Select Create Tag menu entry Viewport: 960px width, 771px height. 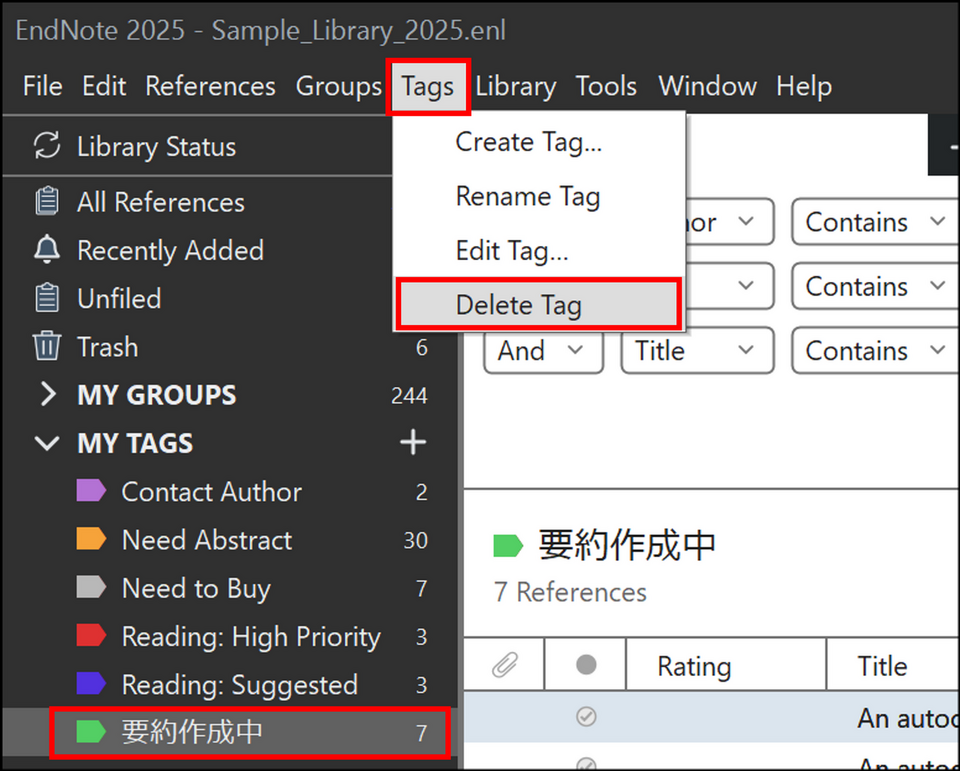528,142
